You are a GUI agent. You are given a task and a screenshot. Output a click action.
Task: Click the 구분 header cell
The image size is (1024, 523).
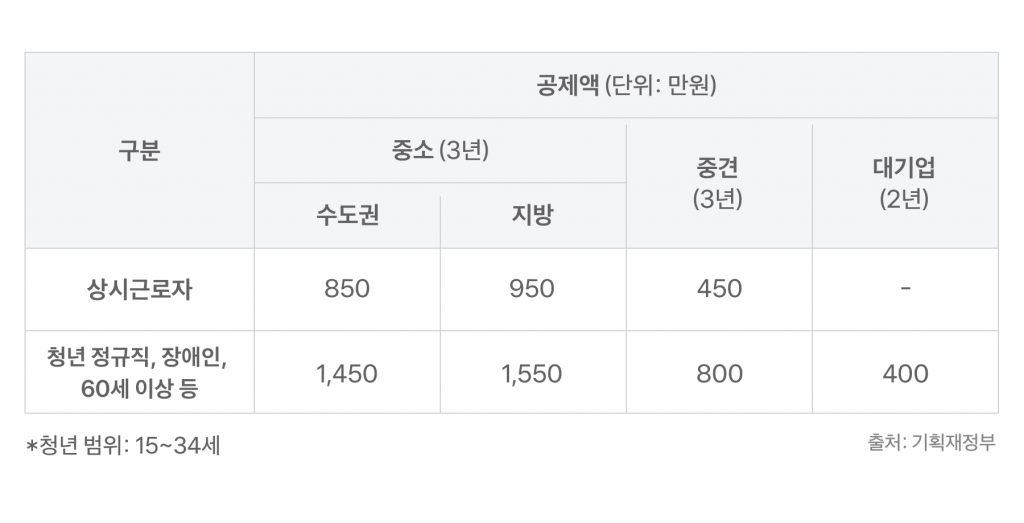(x=139, y=151)
